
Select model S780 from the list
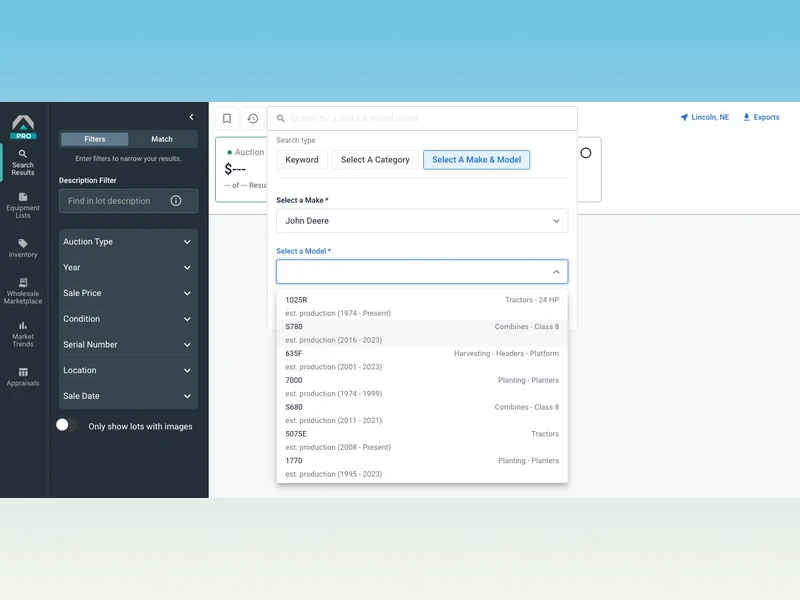click(422, 333)
